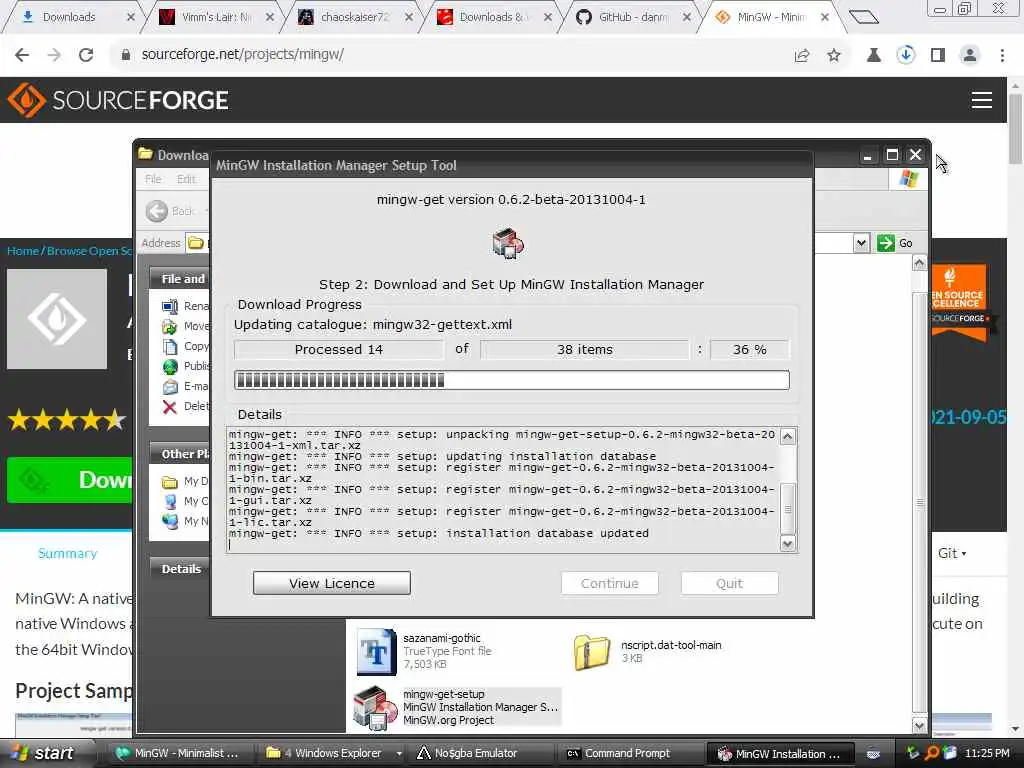This screenshot has width=1024, height=768.
Task: Open Home breadcrumb link
Action: pyautogui.click(x=23, y=251)
